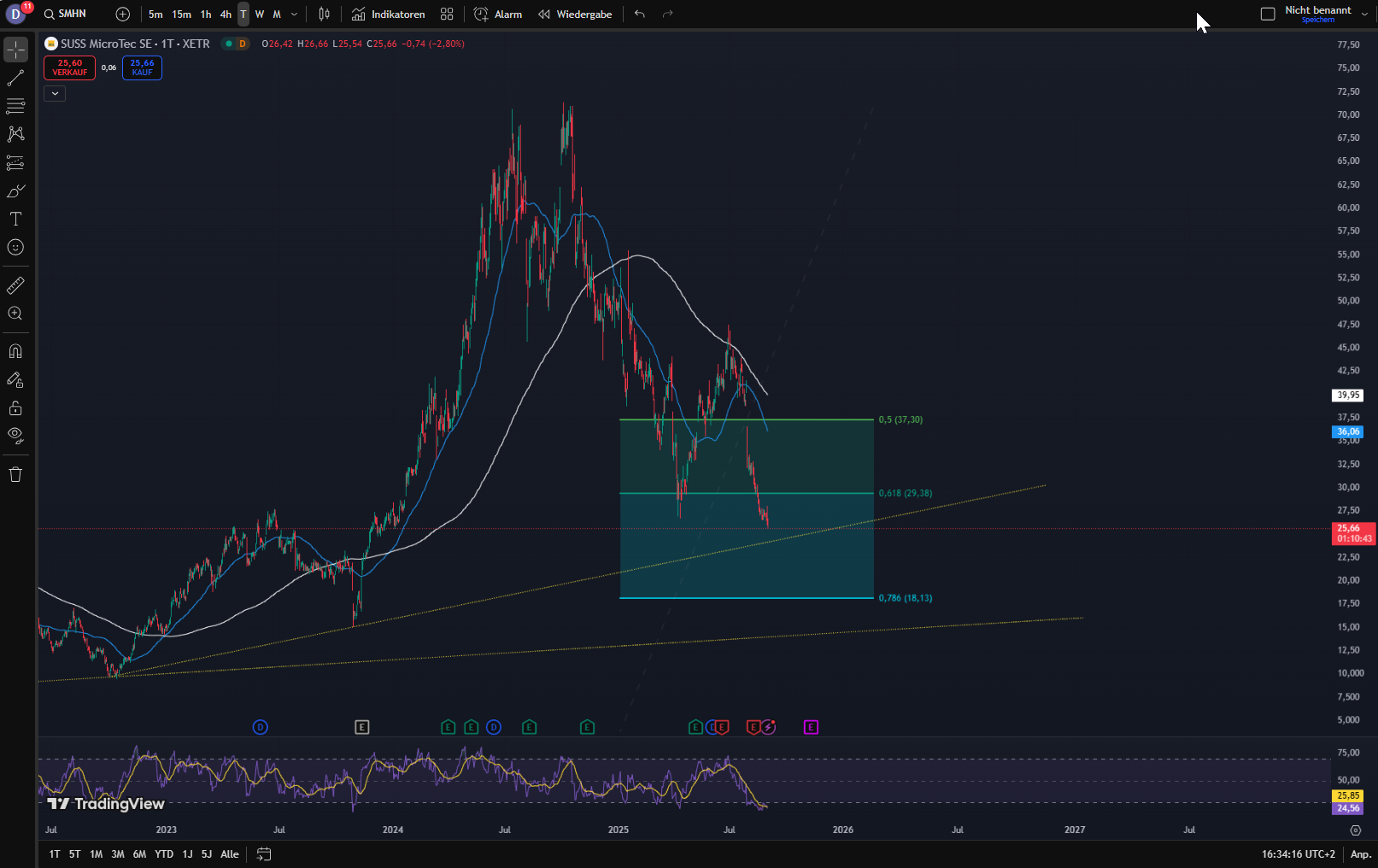1378x868 pixels.
Task: Open the Indikatoren menu
Action: click(389, 15)
